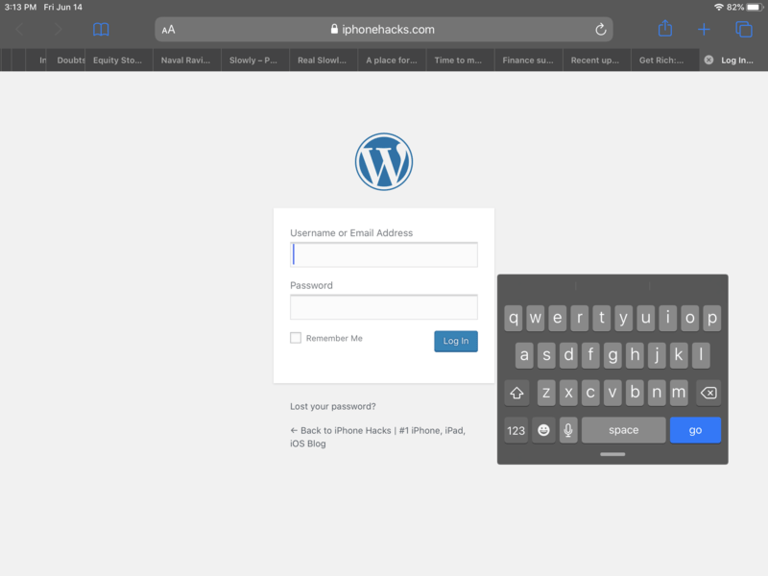The height and width of the screenshot is (576, 768).
Task: Tap the backspace delete key
Action: (708, 393)
